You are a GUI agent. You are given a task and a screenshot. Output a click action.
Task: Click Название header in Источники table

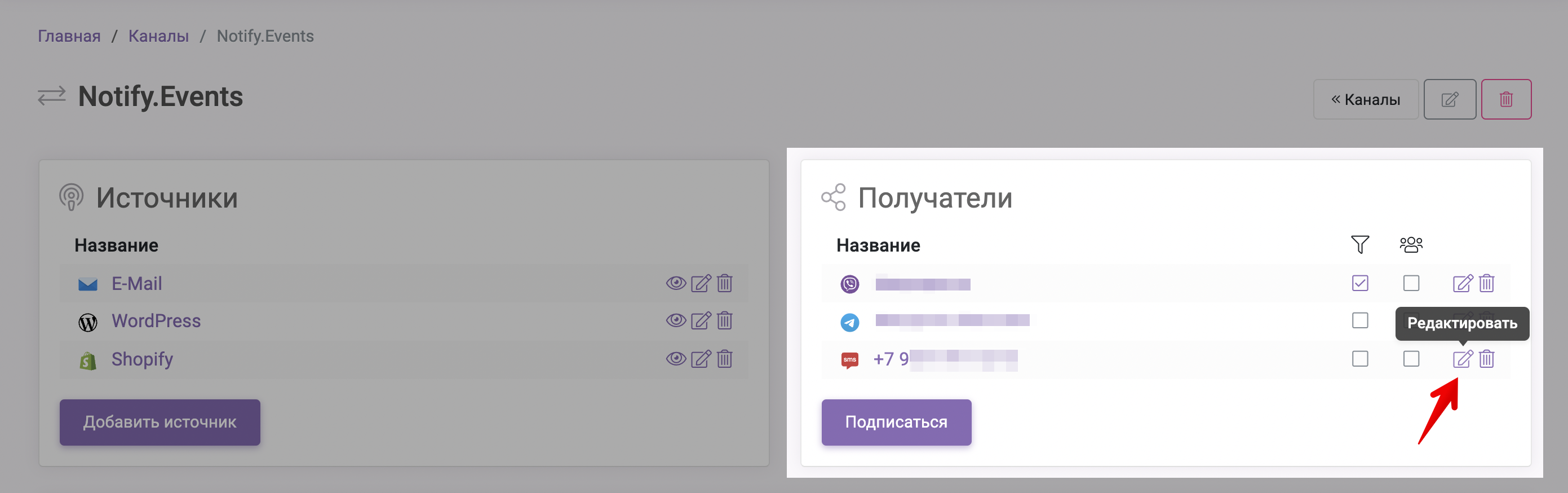coord(116,245)
